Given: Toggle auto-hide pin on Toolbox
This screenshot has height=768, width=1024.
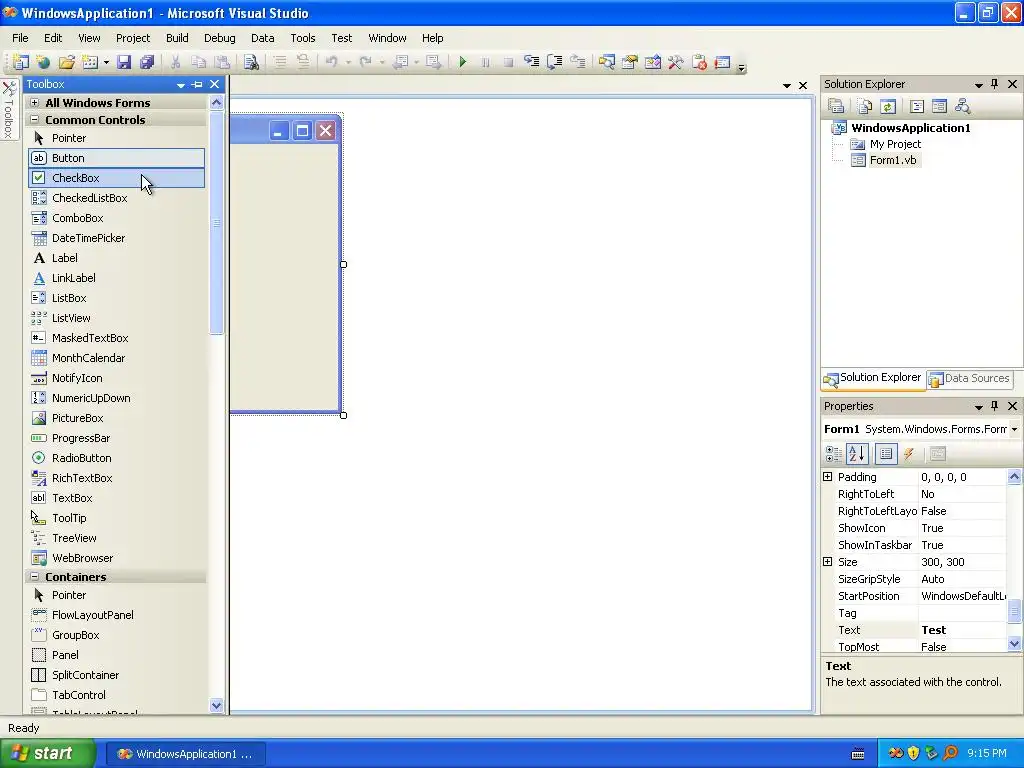Looking at the screenshot, I should coord(197,84).
